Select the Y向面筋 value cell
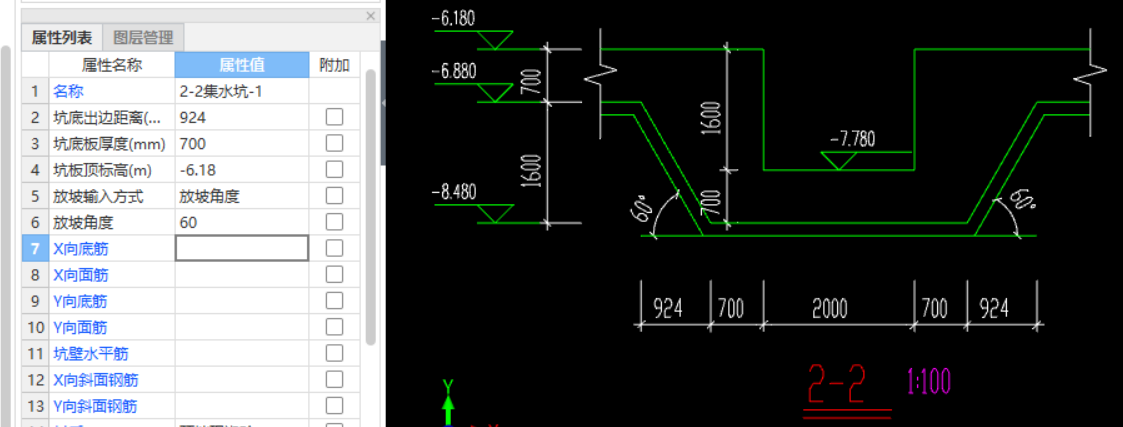The image size is (1123, 427). [x=242, y=327]
